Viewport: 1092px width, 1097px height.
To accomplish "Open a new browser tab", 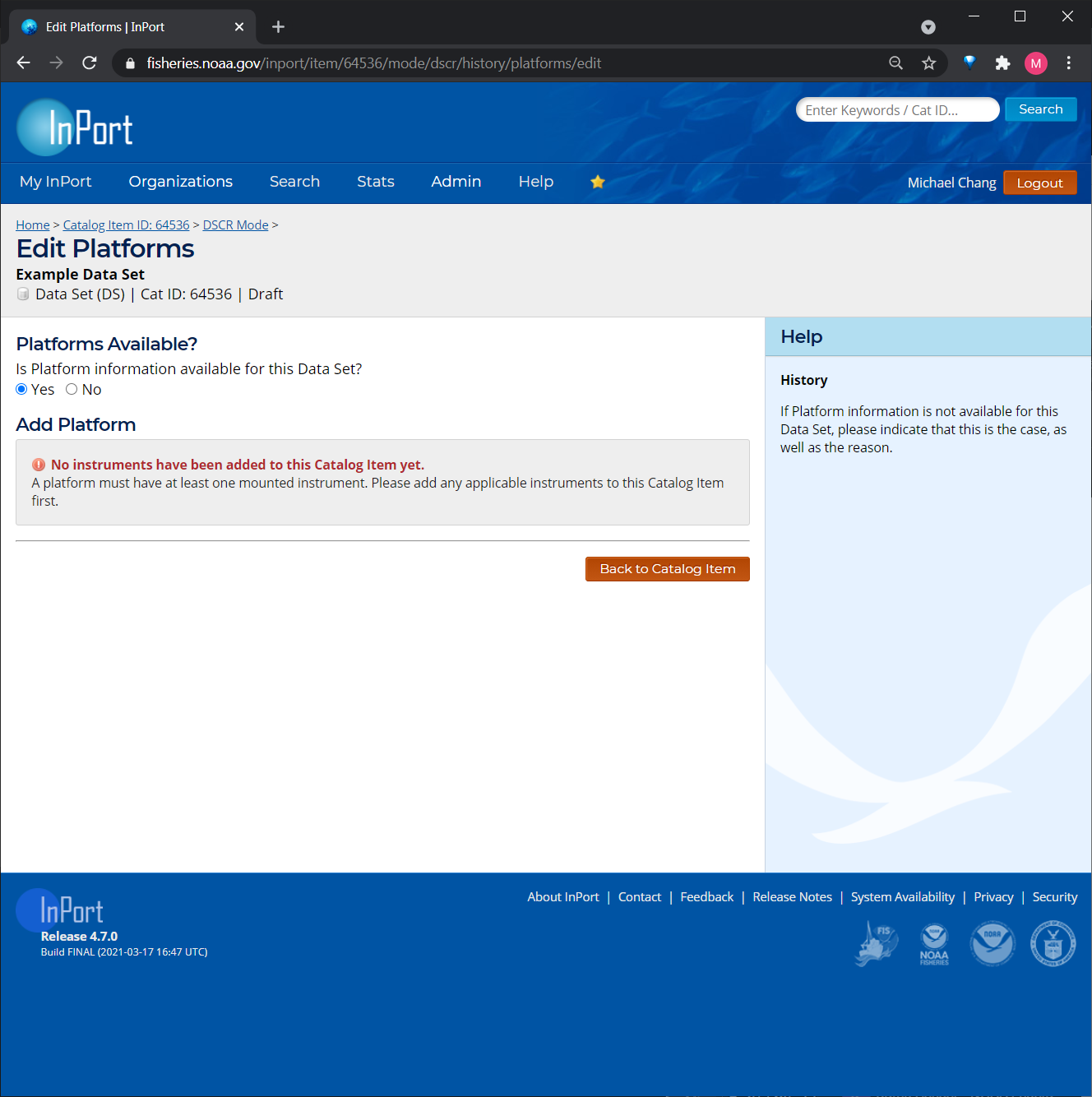I will pyautogui.click(x=278, y=27).
